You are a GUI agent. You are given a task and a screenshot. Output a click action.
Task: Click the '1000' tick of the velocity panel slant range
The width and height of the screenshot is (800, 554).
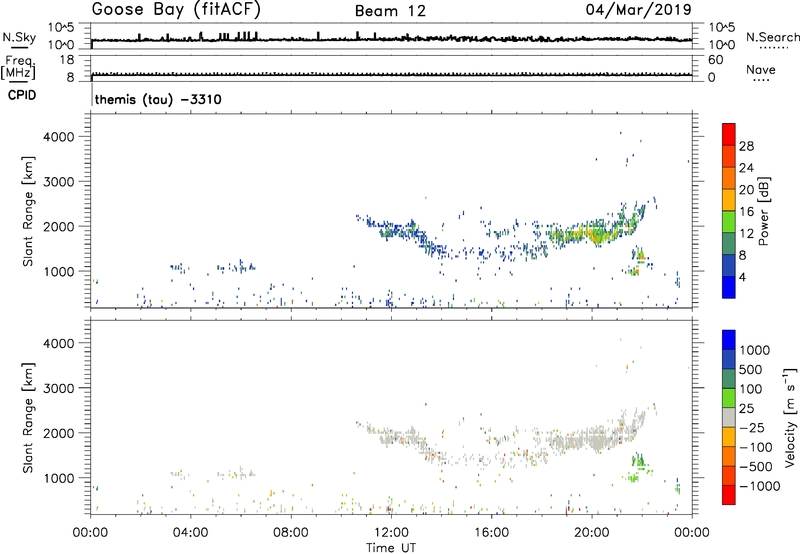[x=59, y=478]
